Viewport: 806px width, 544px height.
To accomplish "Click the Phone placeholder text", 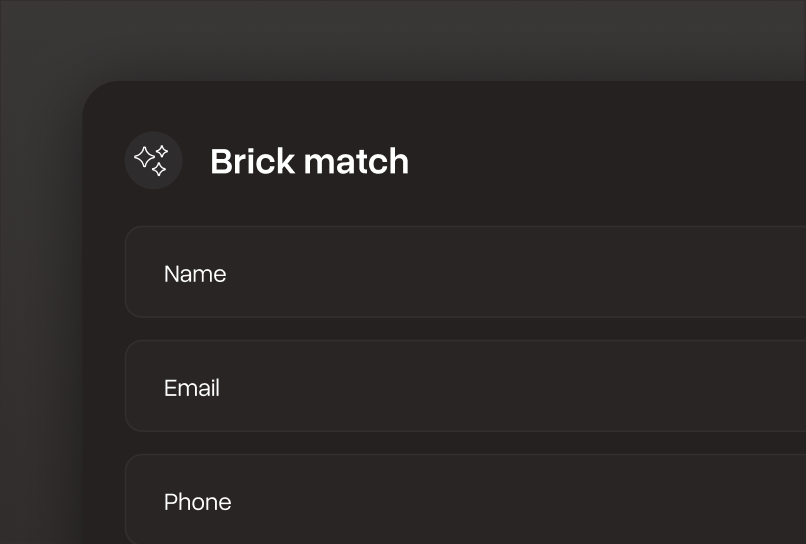I will click(197, 502).
